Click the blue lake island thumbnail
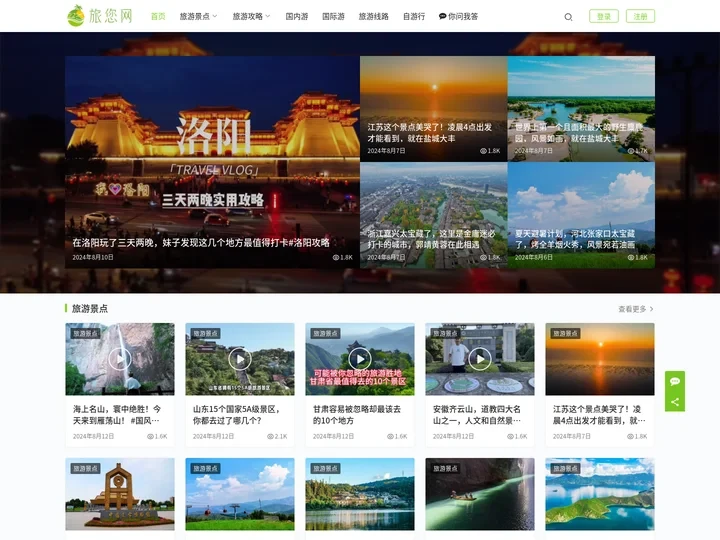Screen dimensions: 720x540 point(600,494)
